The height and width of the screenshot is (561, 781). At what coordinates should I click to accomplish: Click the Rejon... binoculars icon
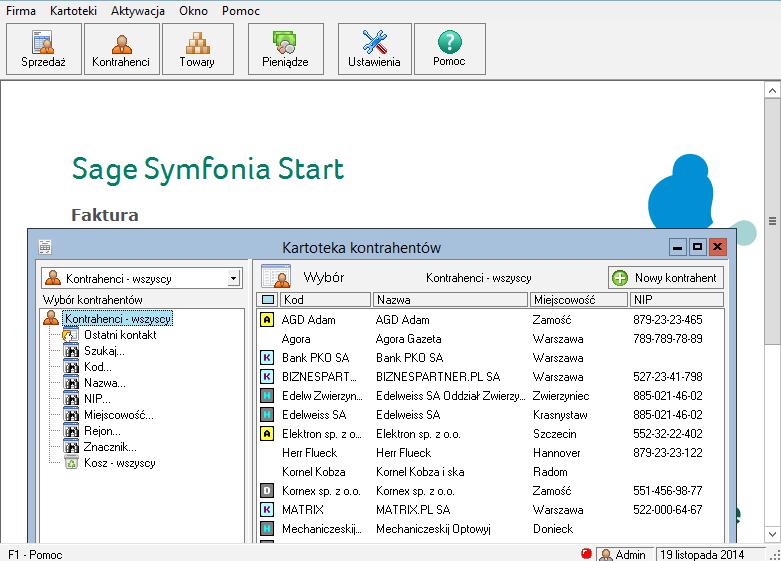71,430
